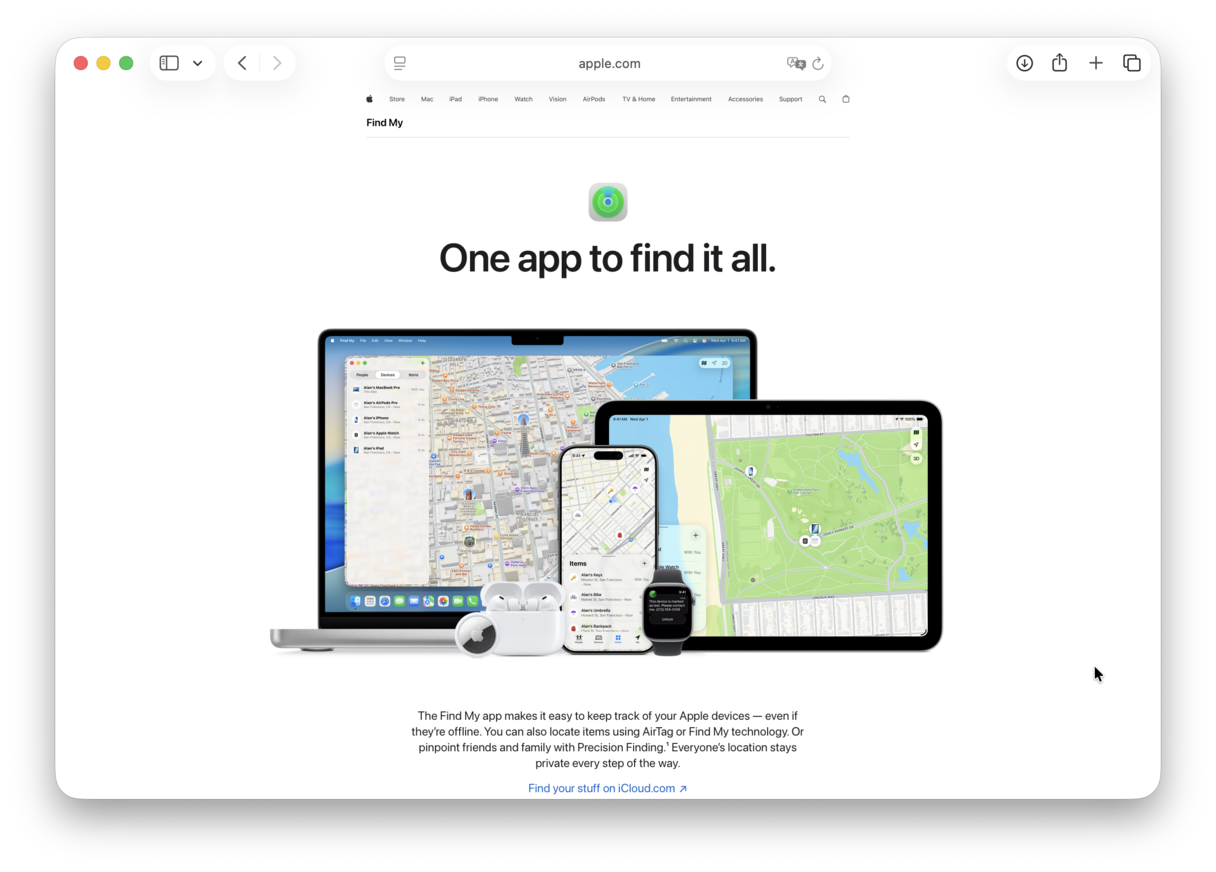Open the translate page icon
The image size is (1216, 872).
[x=796, y=63]
